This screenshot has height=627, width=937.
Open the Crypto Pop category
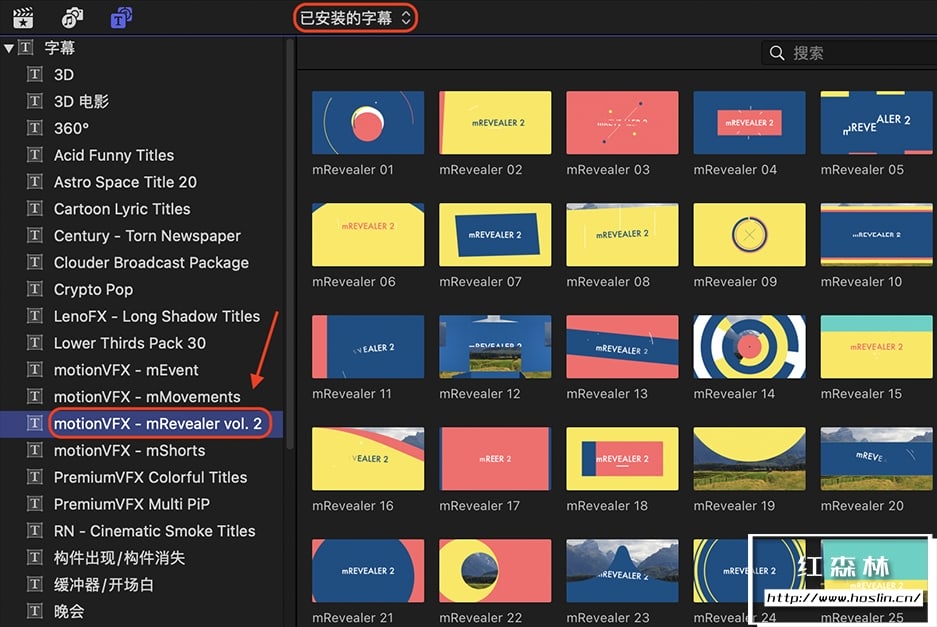point(93,290)
